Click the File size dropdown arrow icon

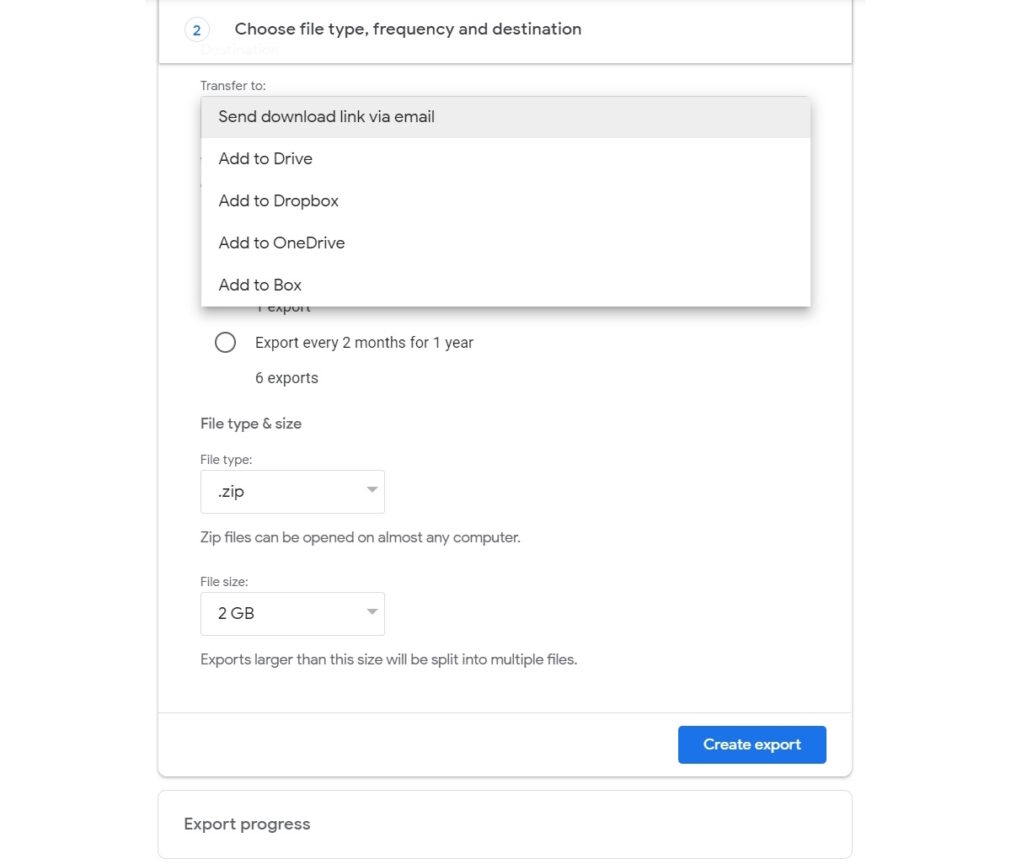pos(370,613)
